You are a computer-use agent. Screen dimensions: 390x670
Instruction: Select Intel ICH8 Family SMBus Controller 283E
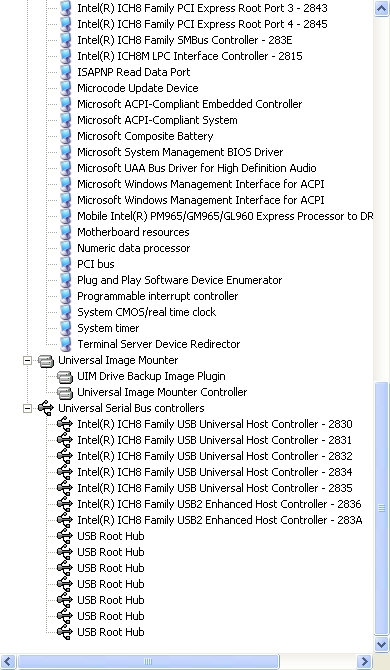pyautogui.click(x=185, y=40)
